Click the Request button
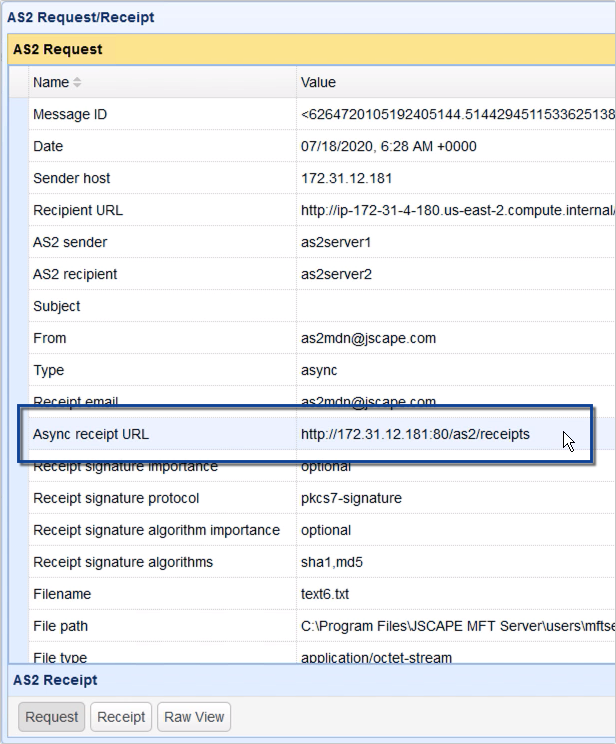Screen dimensions: 616x744 click(52, 717)
